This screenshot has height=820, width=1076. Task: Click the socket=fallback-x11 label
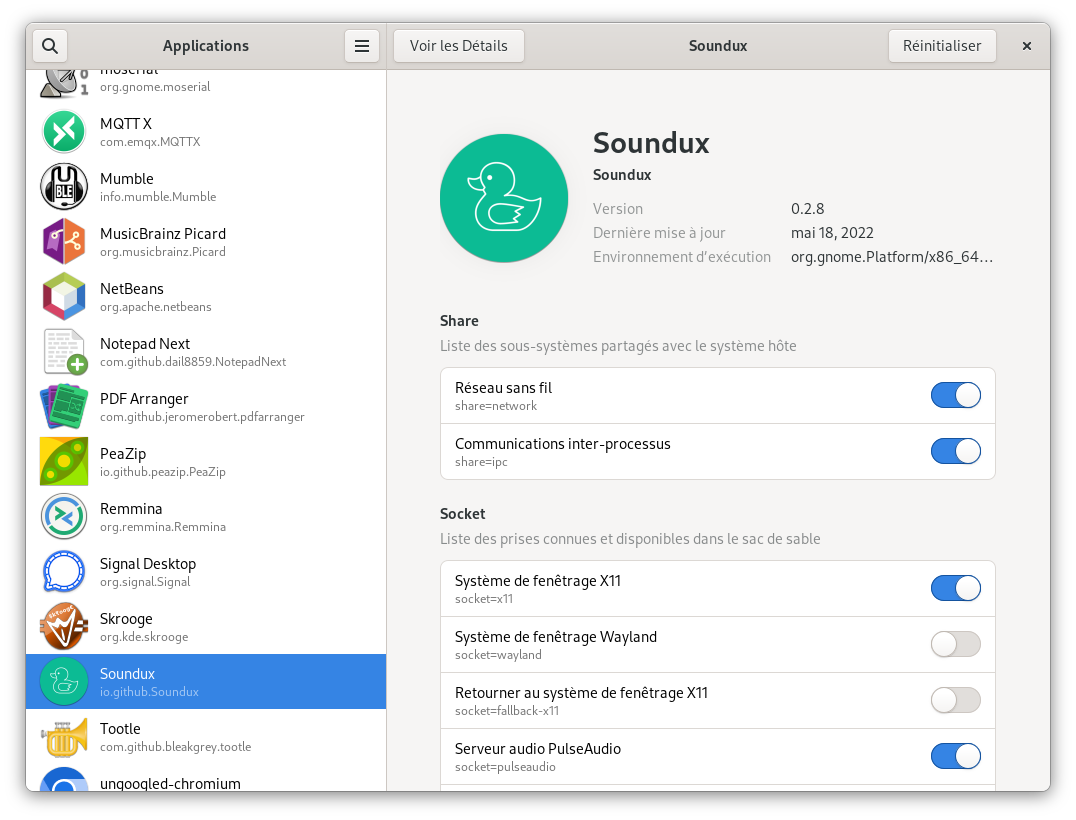[x=507, y=711]
